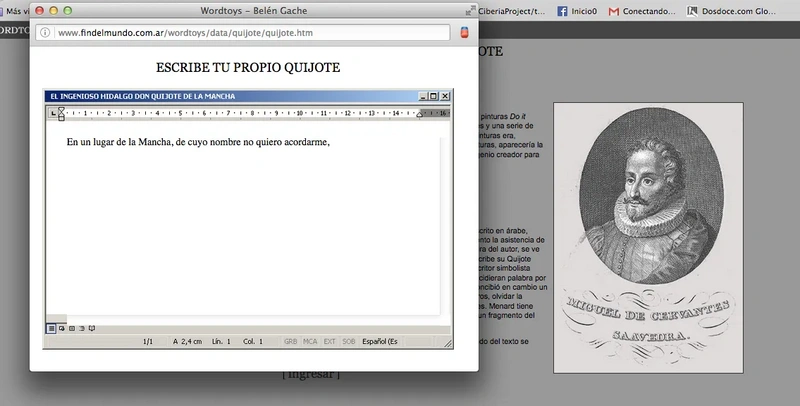Click the ruler mark 8 in Word window
This screenshot has height=406, width=800.
(x=252, y=113)
